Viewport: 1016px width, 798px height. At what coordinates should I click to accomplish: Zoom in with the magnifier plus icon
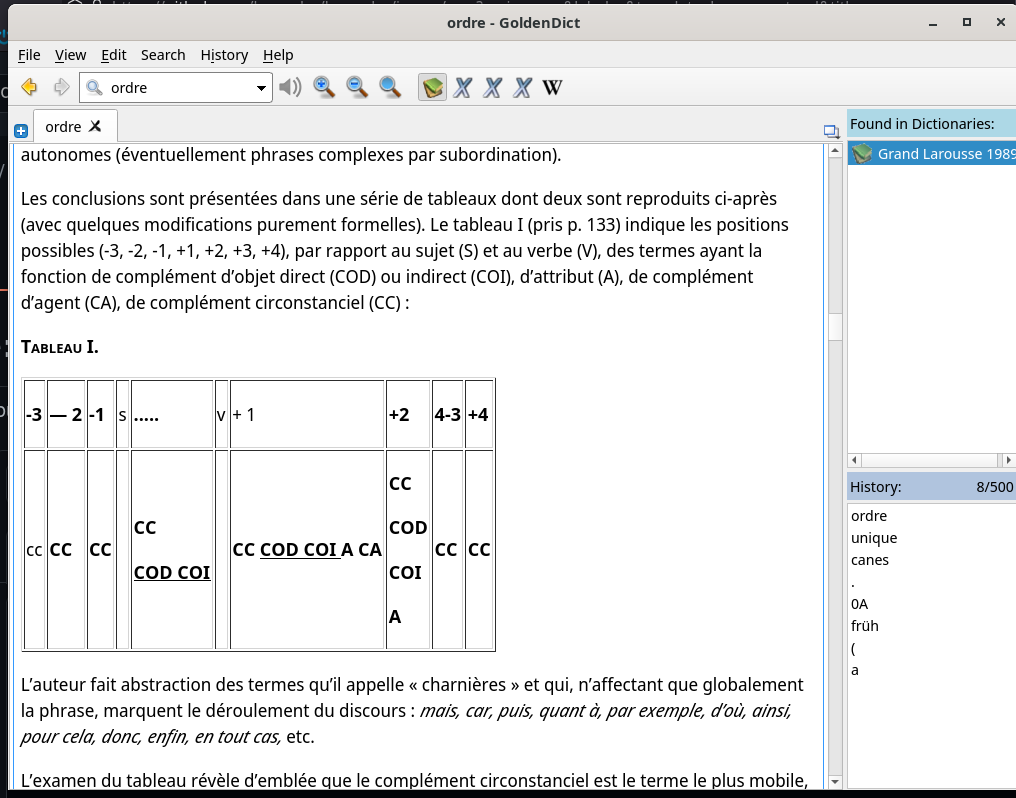click(x=324, y=87)
